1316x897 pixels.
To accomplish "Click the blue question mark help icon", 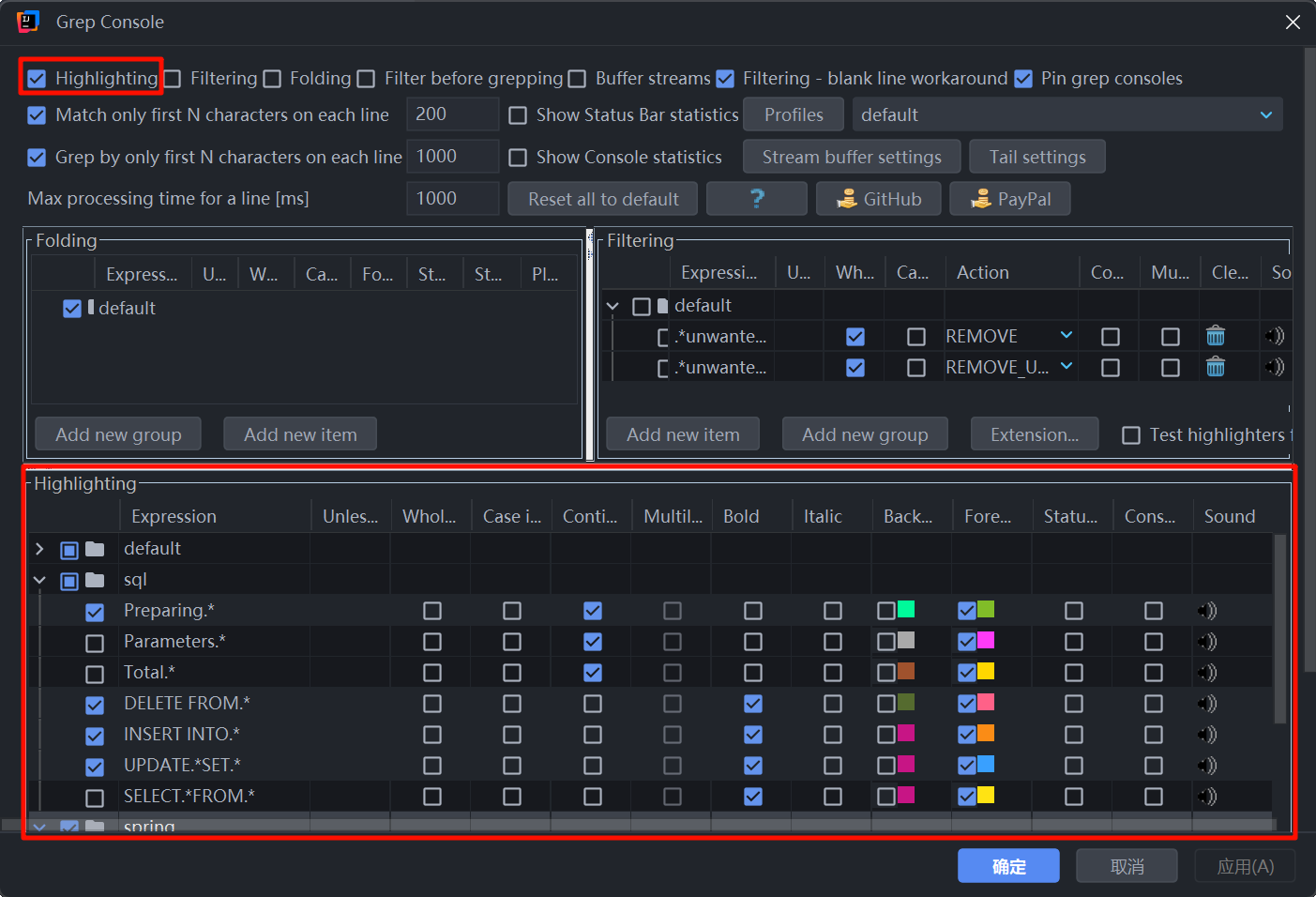I will coord(756,198).
